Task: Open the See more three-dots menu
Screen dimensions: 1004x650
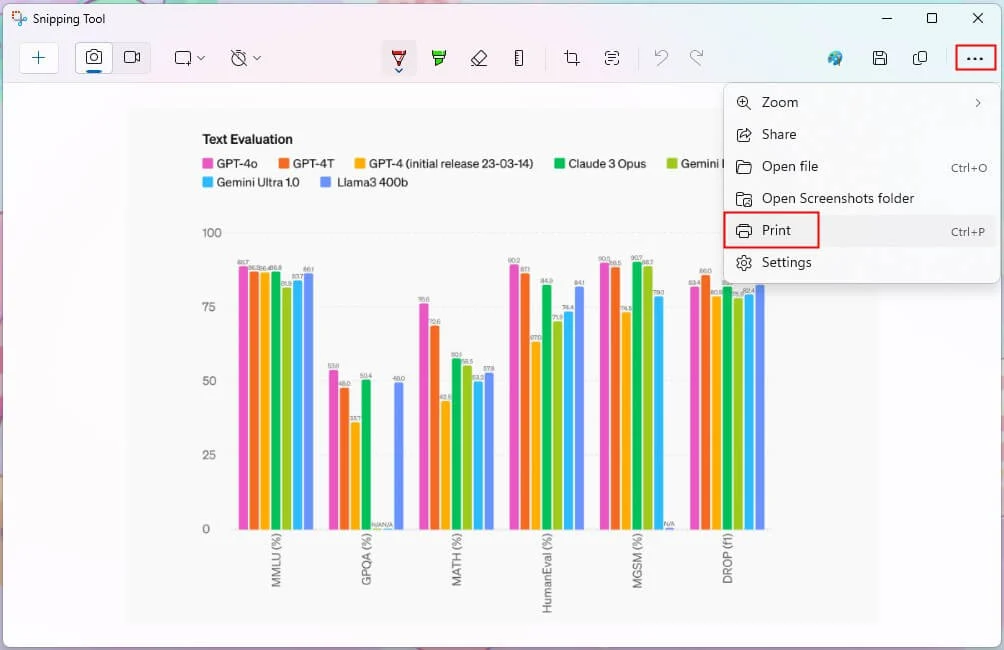Action: tap(975, 58)
